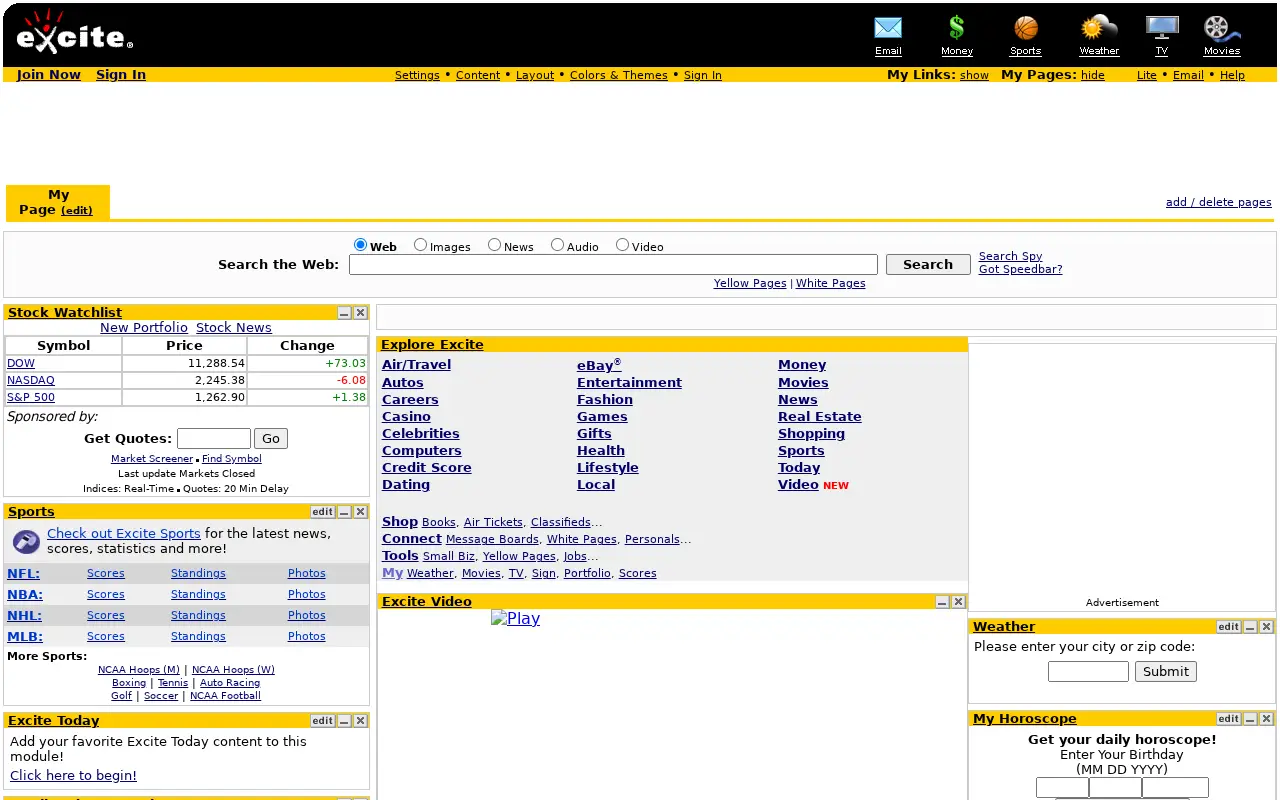This screenshot has width=1280, height=800.
Task: Collapse the Stock Watchlist module
Action: tap(344, 313)
